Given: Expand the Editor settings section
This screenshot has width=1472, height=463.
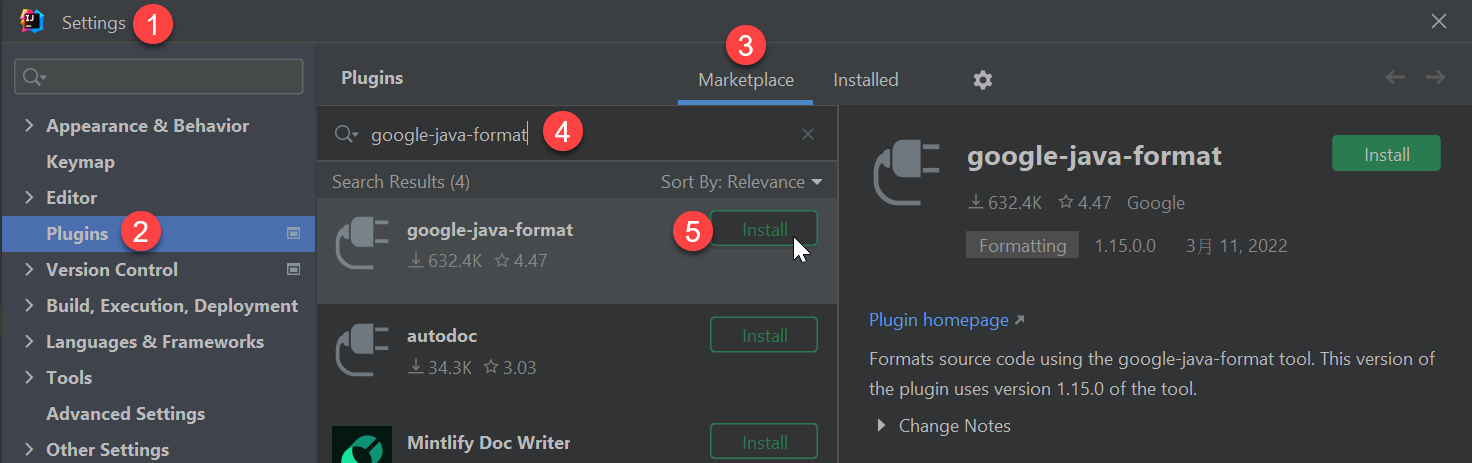Looking at the screenshot, I should (28, 197).
